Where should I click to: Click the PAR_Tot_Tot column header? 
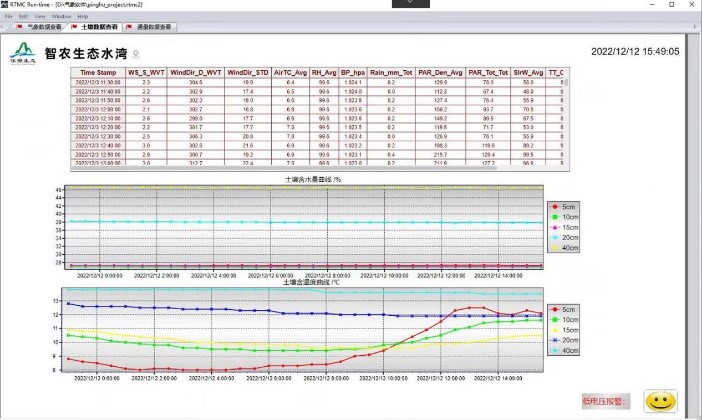488,73
